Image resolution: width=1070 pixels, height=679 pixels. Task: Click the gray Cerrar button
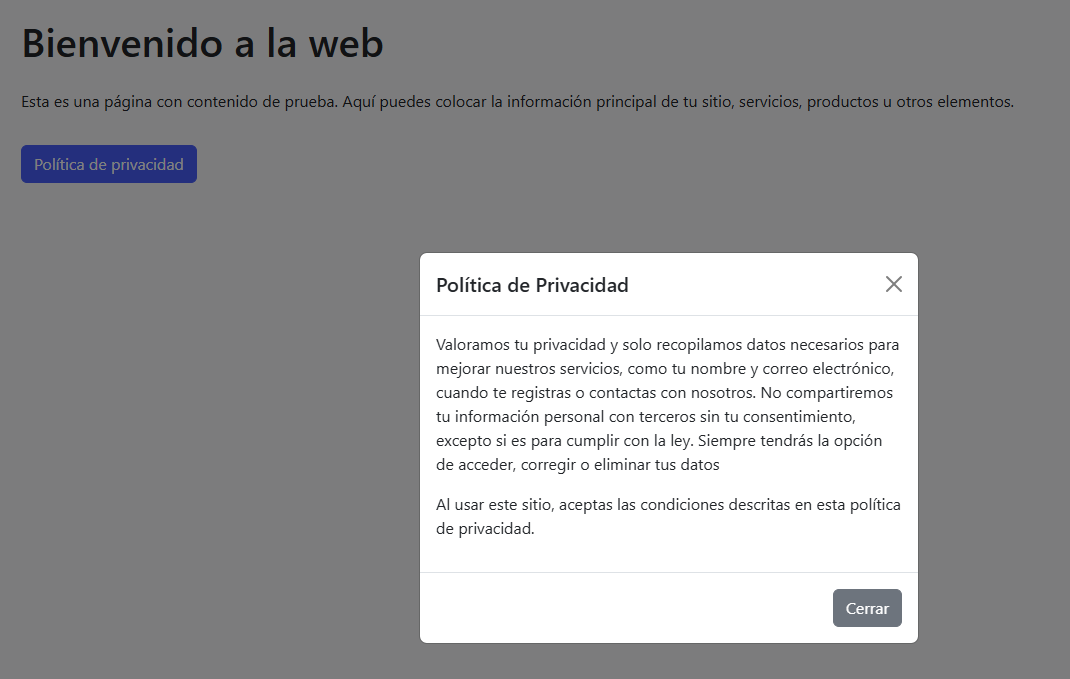tap(867, 608)
